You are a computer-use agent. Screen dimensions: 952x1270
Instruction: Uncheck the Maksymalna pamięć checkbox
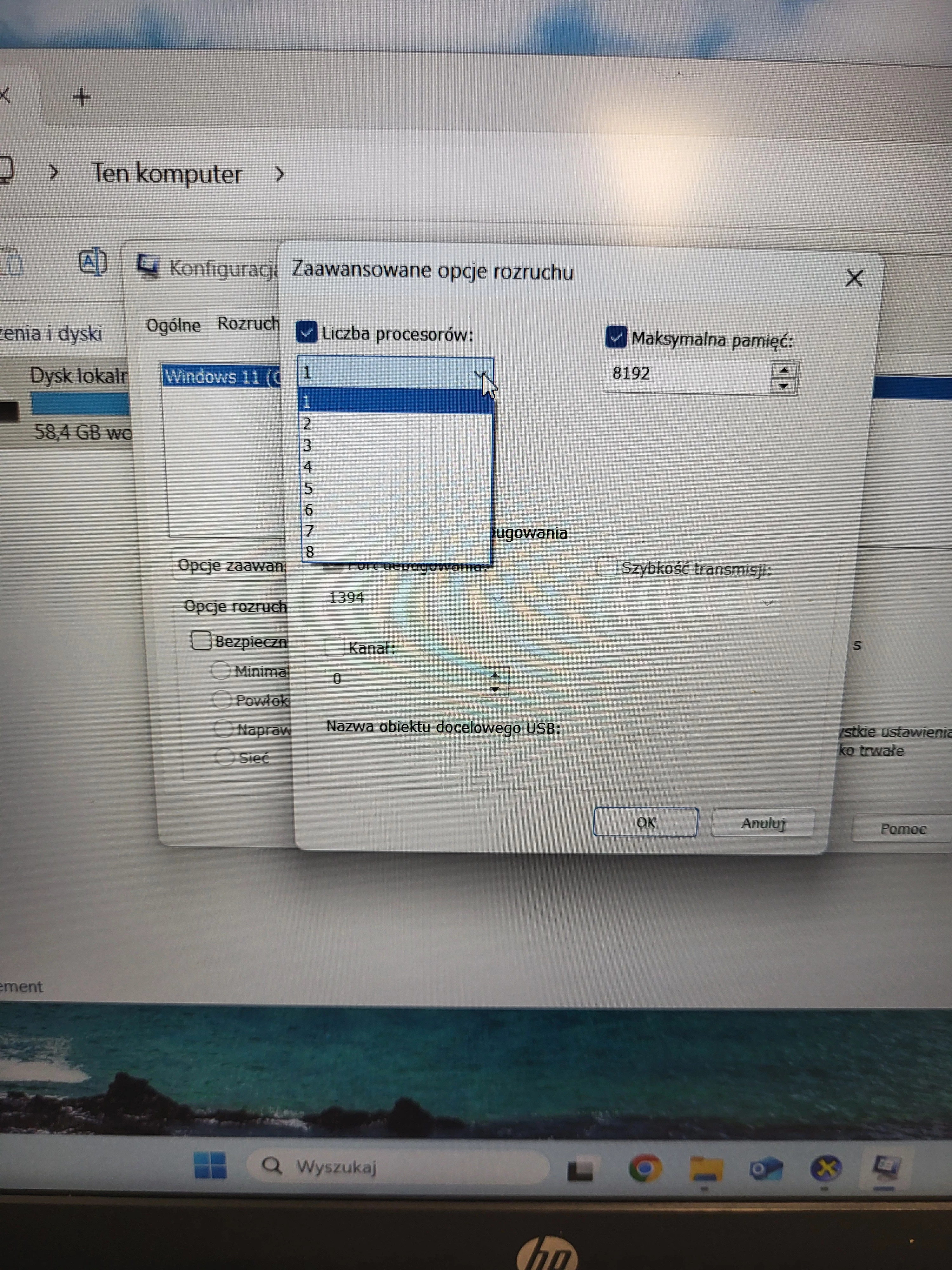pos(616,338)
